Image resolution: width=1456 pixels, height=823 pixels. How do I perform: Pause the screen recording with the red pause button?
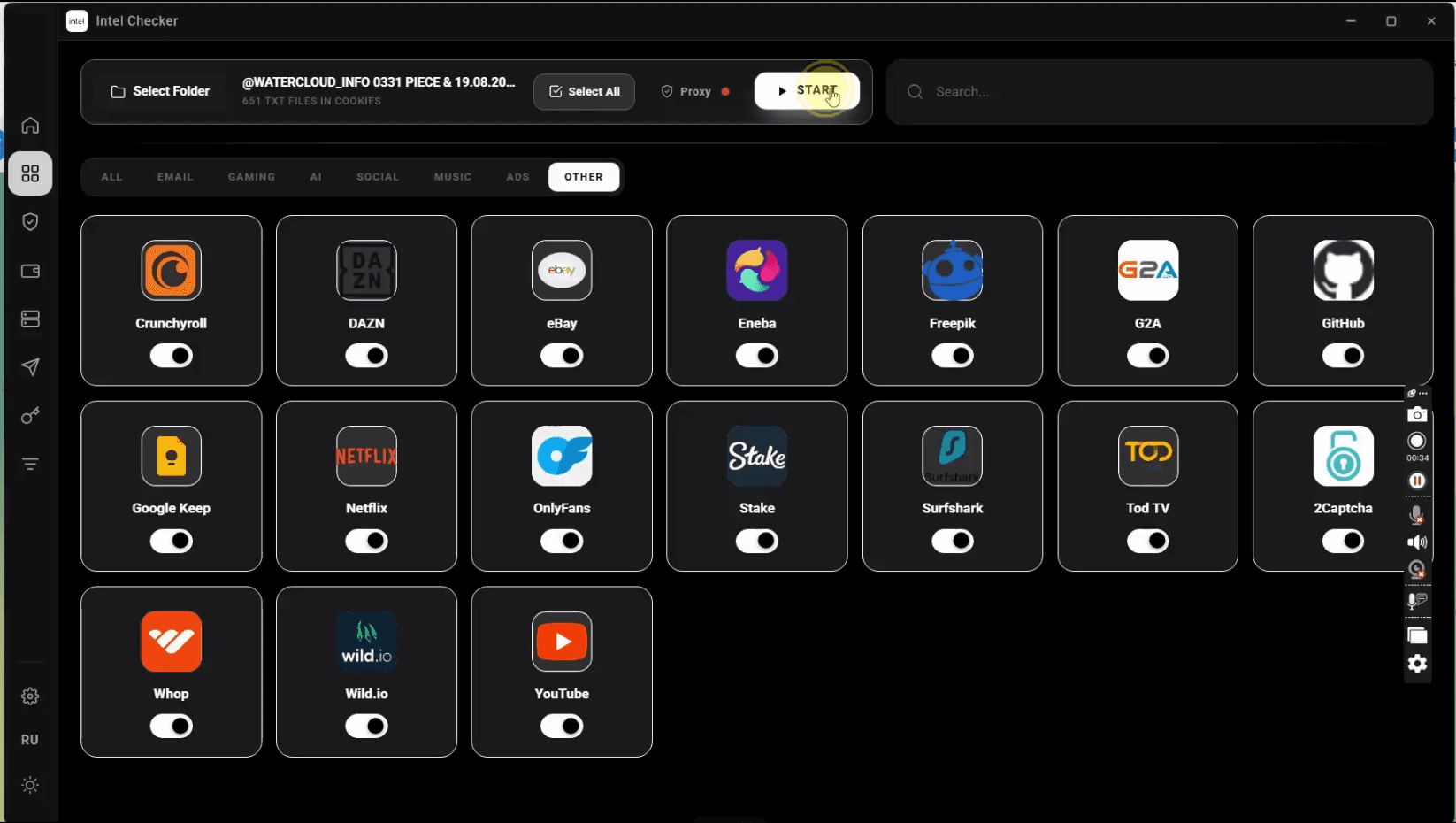1417,481
